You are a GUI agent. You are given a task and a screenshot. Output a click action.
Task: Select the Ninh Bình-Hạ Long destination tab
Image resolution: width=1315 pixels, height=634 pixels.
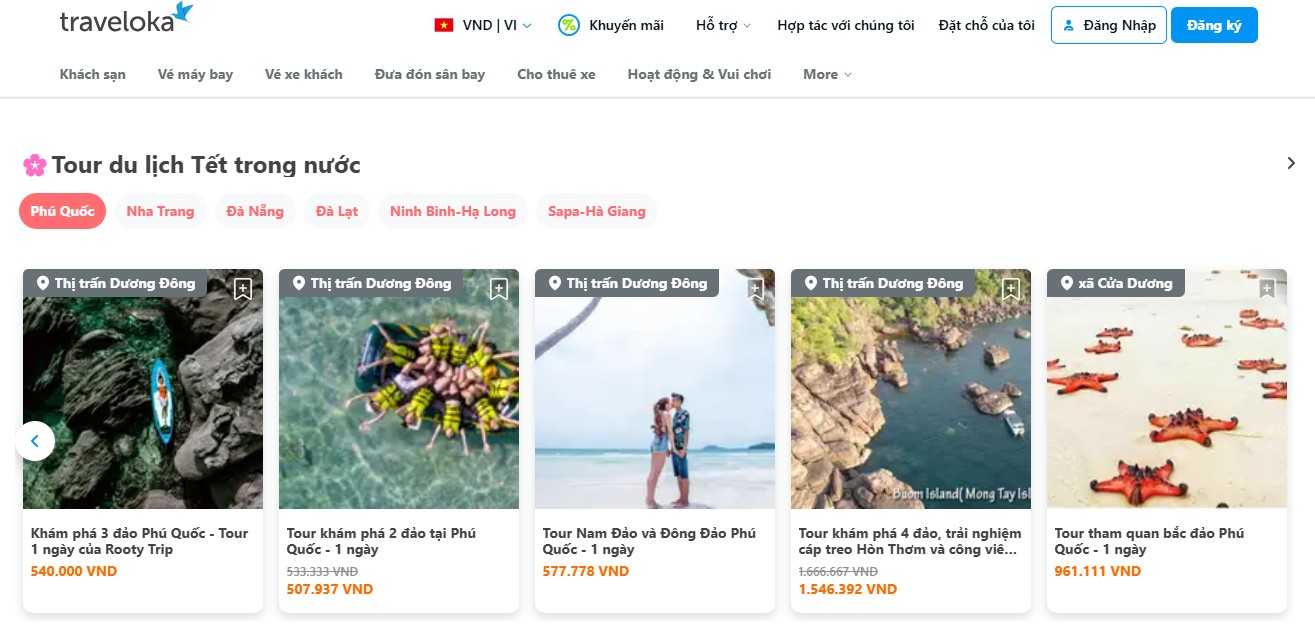(x=453, y=211)
